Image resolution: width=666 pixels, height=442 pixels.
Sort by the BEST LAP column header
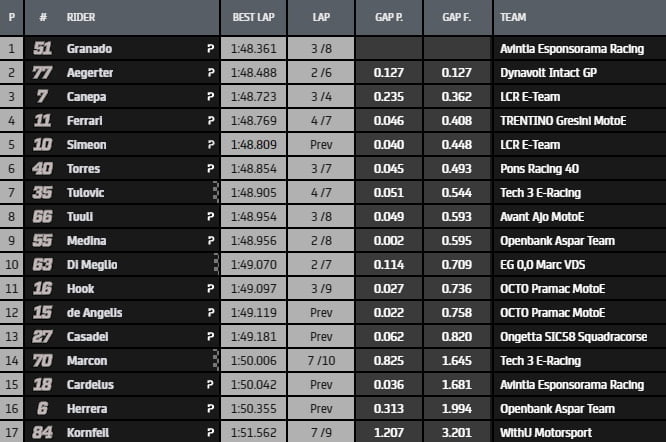(254, 17)
